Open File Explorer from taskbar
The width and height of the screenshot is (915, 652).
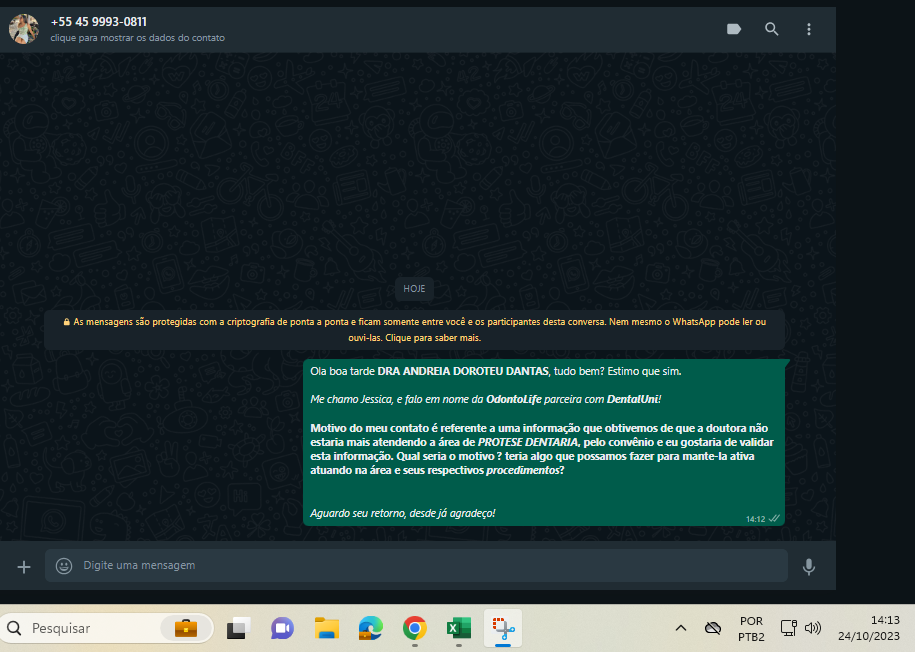(x=327, y=628)
